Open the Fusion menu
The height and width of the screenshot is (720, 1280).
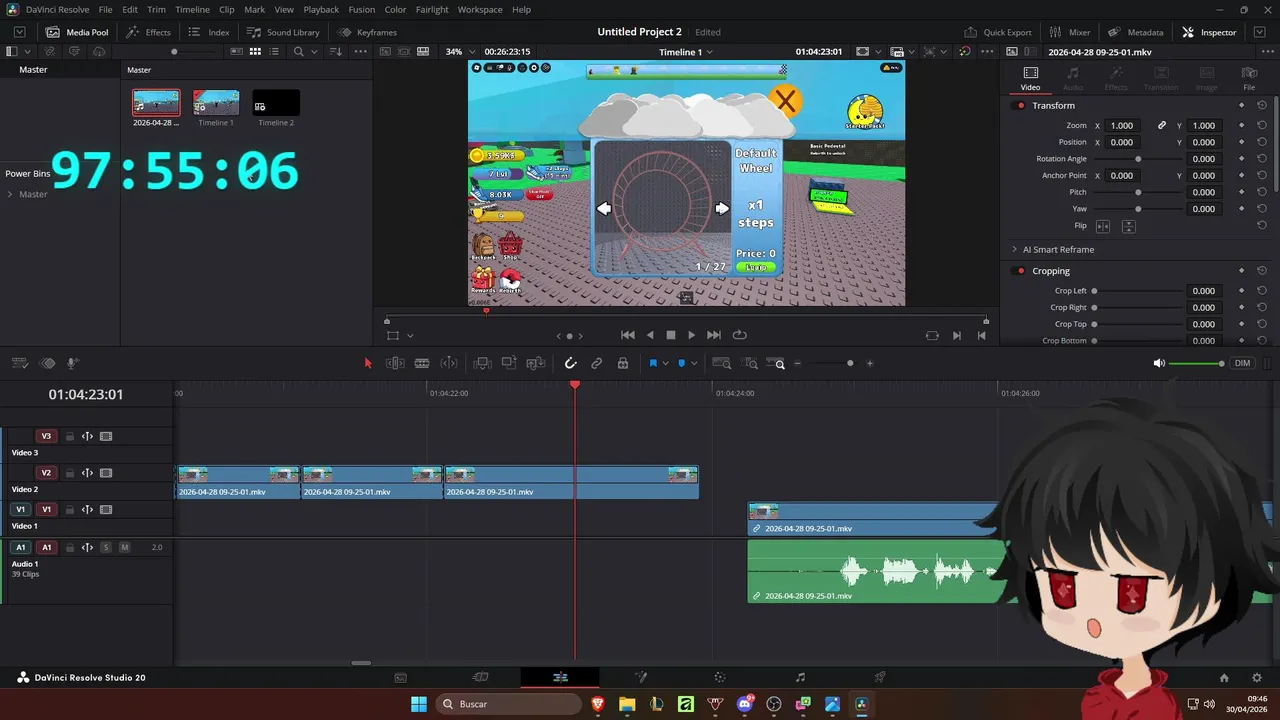pyautogui.click(x=362, y=9)
